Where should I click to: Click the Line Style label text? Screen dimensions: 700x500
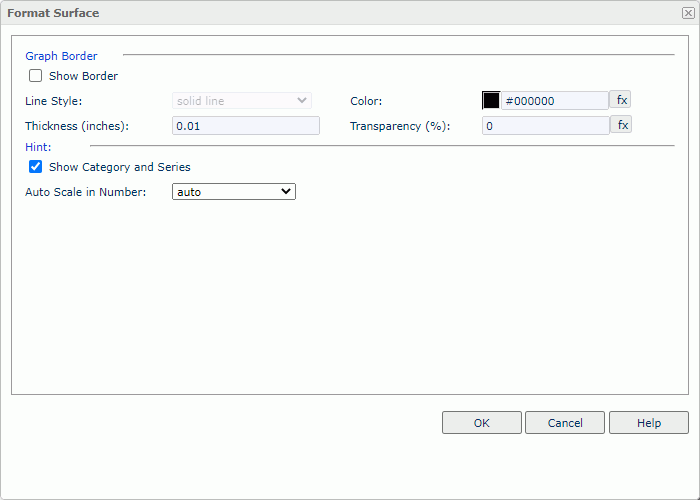coord(54,101)
